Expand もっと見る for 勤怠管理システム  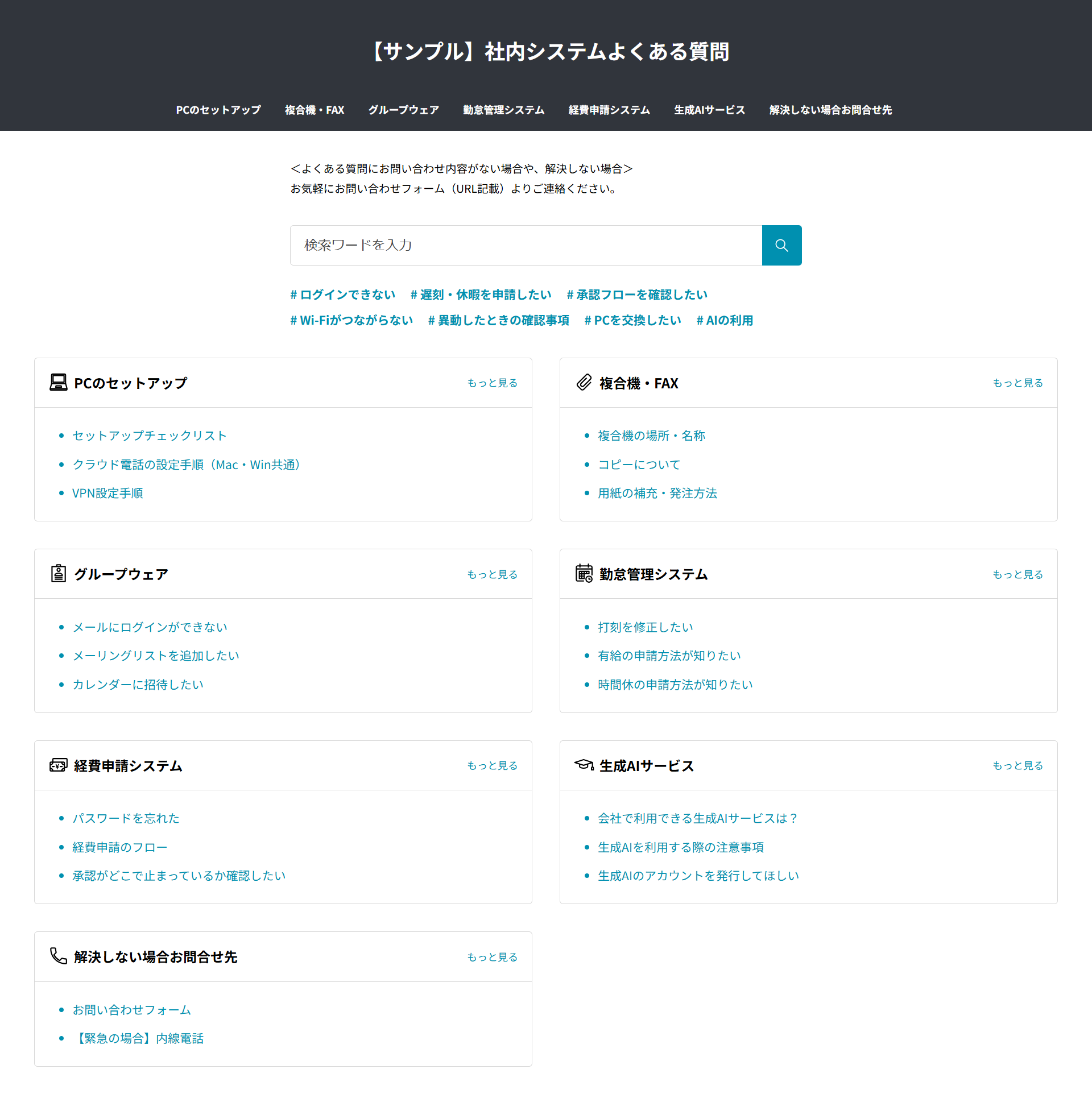(x=1017, y=574)
